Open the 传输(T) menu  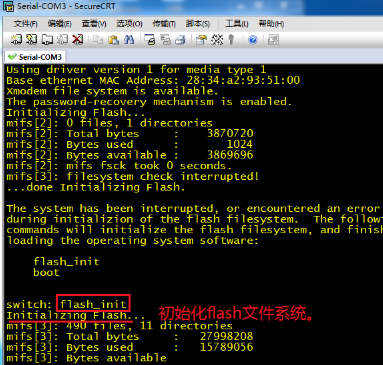(x=164, y=24)
